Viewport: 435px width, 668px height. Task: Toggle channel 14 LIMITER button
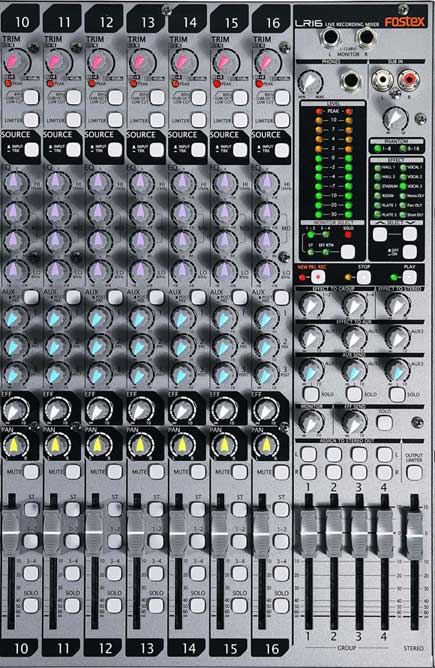199,120
